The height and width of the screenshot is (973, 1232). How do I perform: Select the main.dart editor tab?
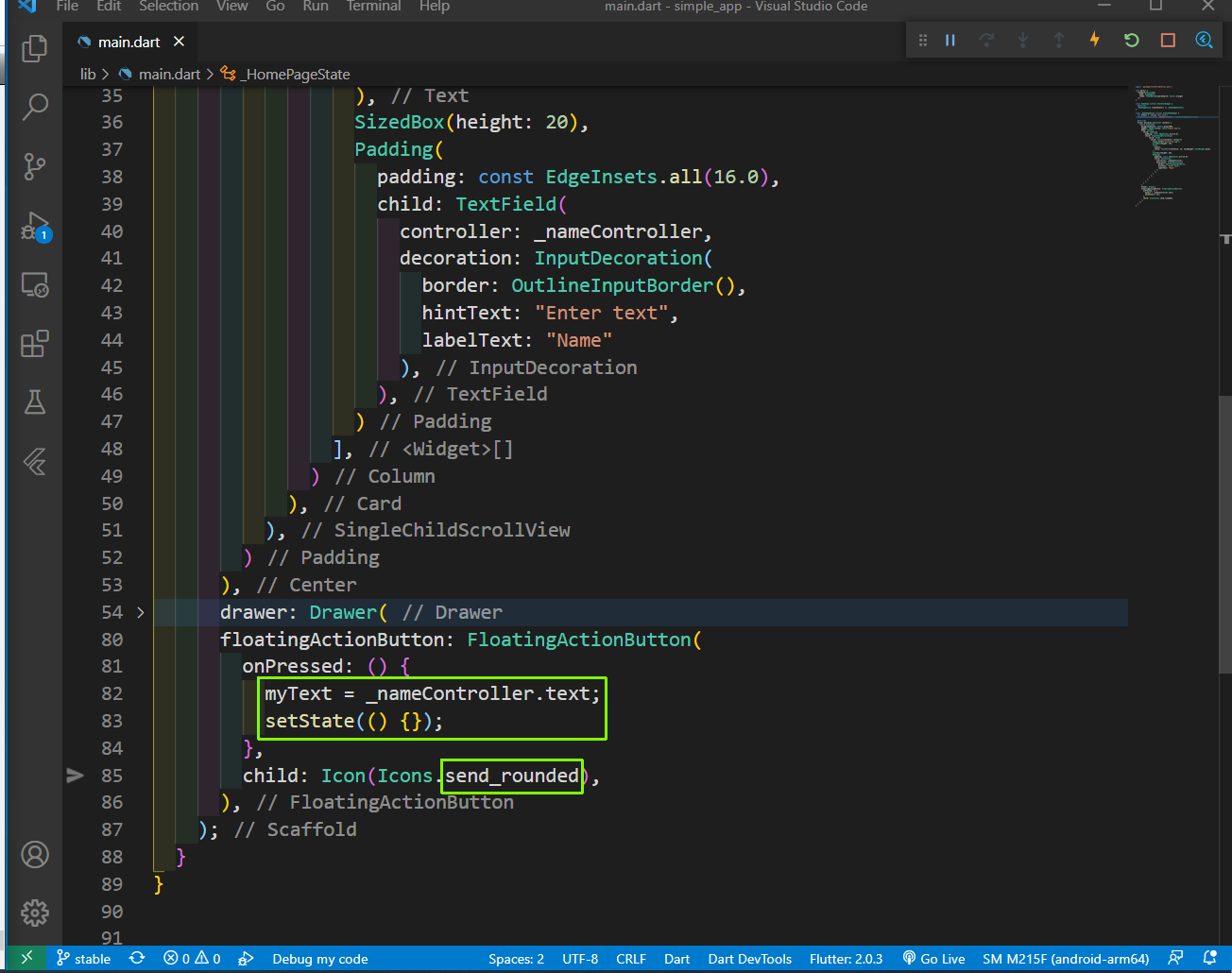[x=129, y=42]
